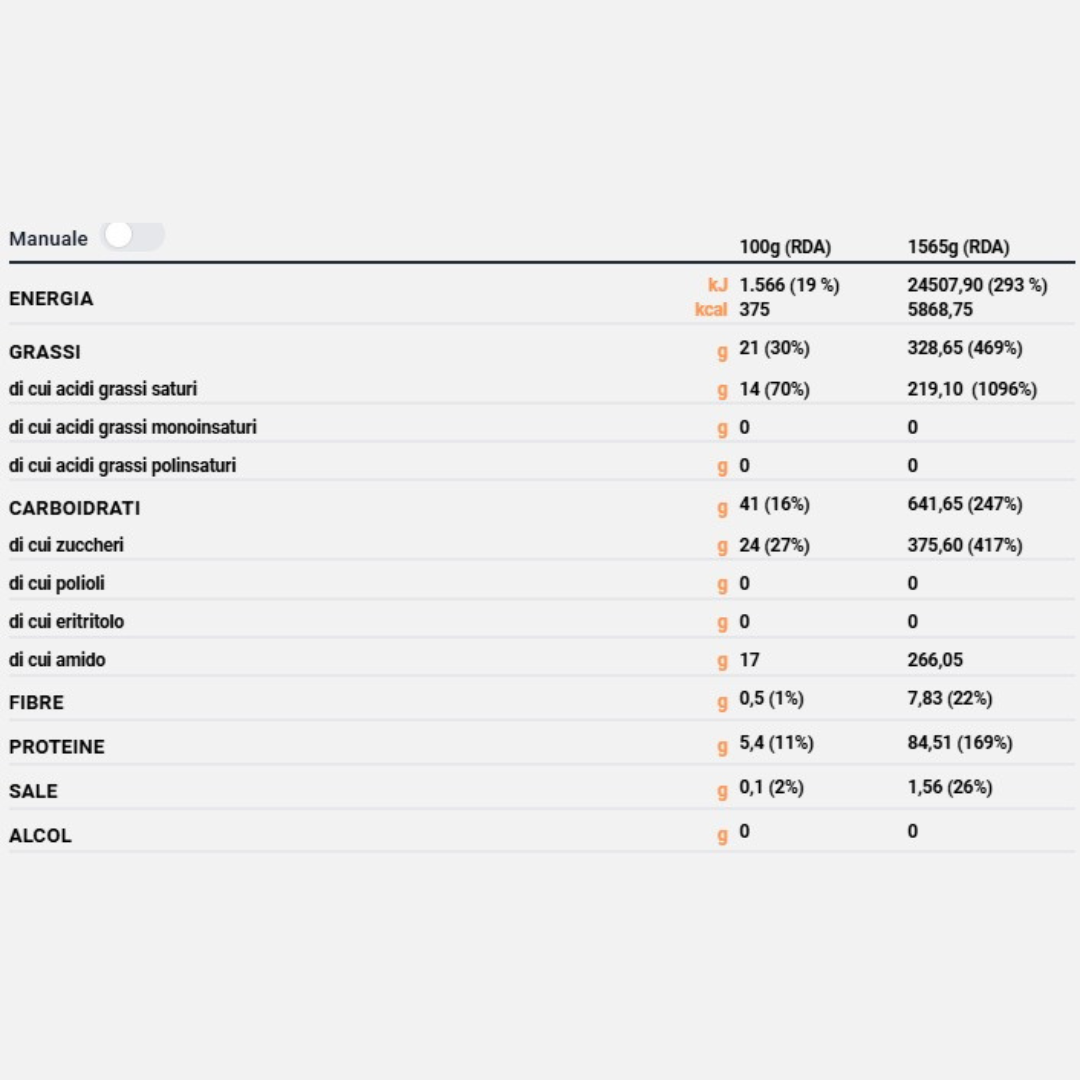Select the SALE 1,56 (26%) value
The height and width of the screenshot is (1080, 1080).
[950, 787]
